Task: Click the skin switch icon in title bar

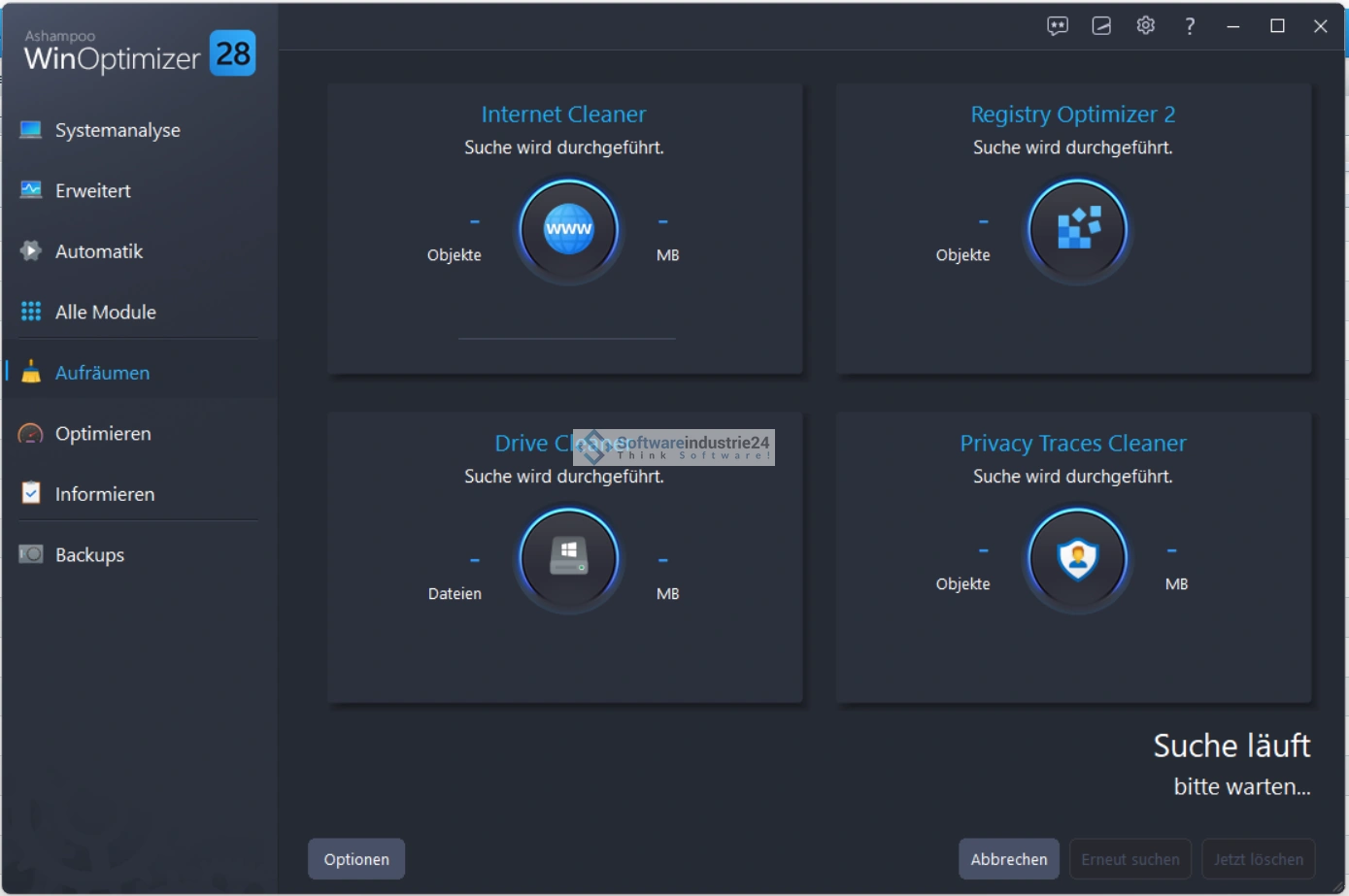Action: point(1101,26)
